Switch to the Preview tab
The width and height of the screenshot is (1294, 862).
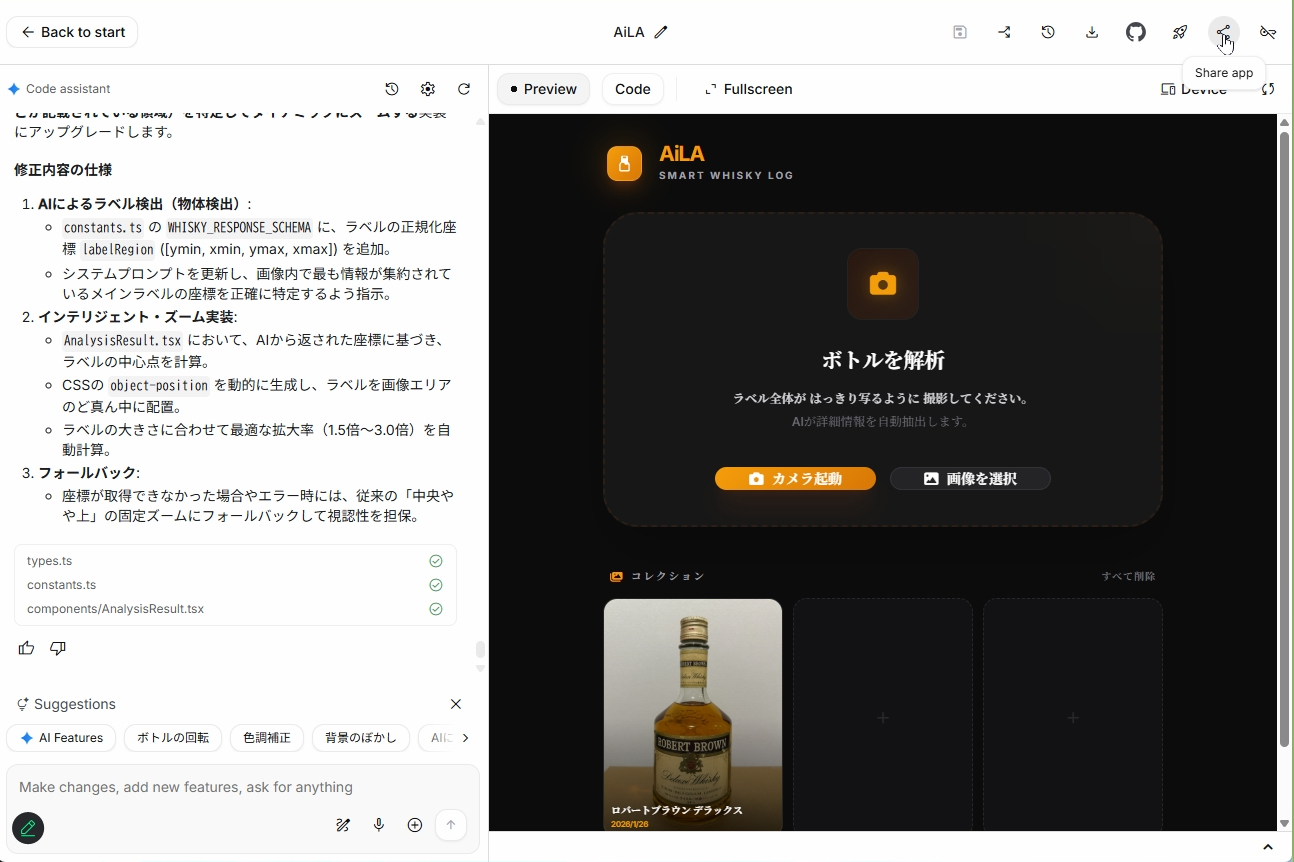click(x=543, y=89)
